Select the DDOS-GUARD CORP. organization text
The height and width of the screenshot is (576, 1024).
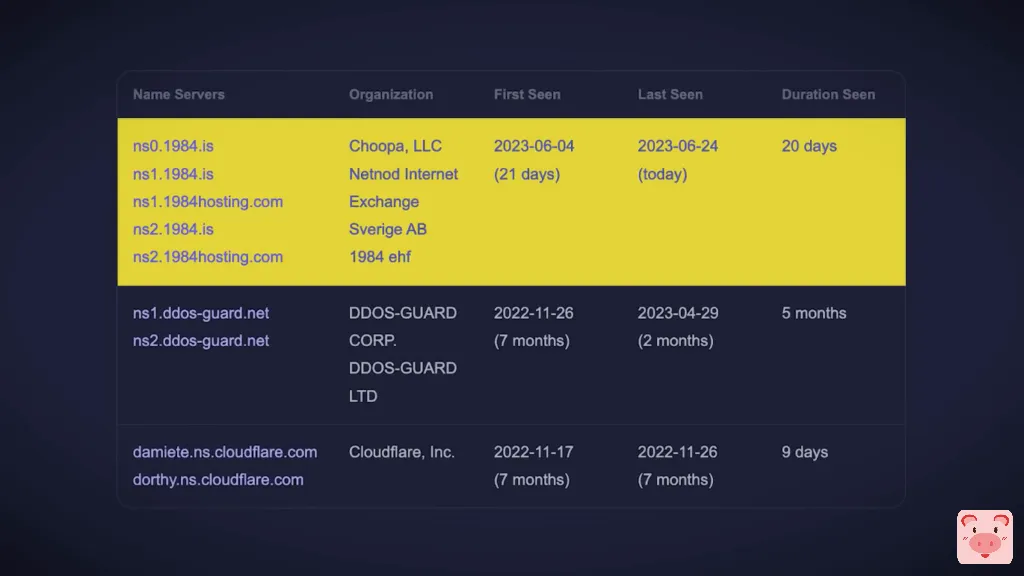pos(403,327)
